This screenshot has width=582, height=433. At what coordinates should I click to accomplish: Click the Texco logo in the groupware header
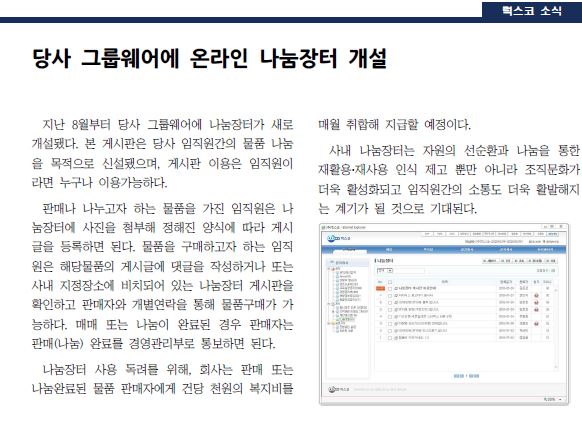pyautogui.click(x=339, y=238)
